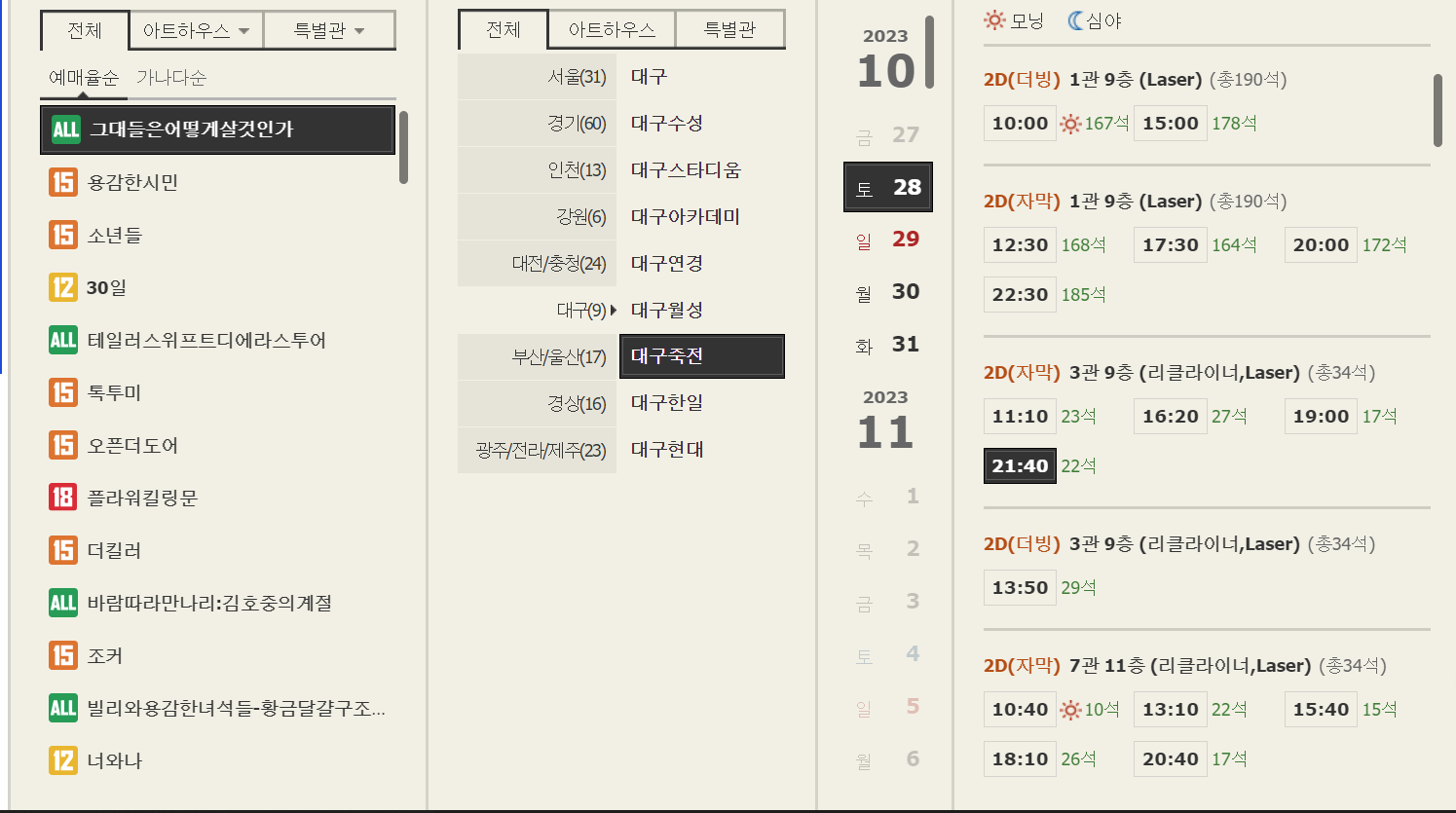Select the 20:40 showtime in 7관
This screenshot has width=1456, height=813.
pos(1170,758)
